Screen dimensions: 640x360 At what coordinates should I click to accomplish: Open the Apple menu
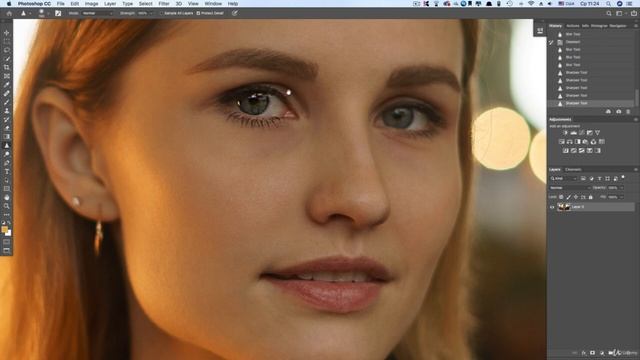coord(8,4)
